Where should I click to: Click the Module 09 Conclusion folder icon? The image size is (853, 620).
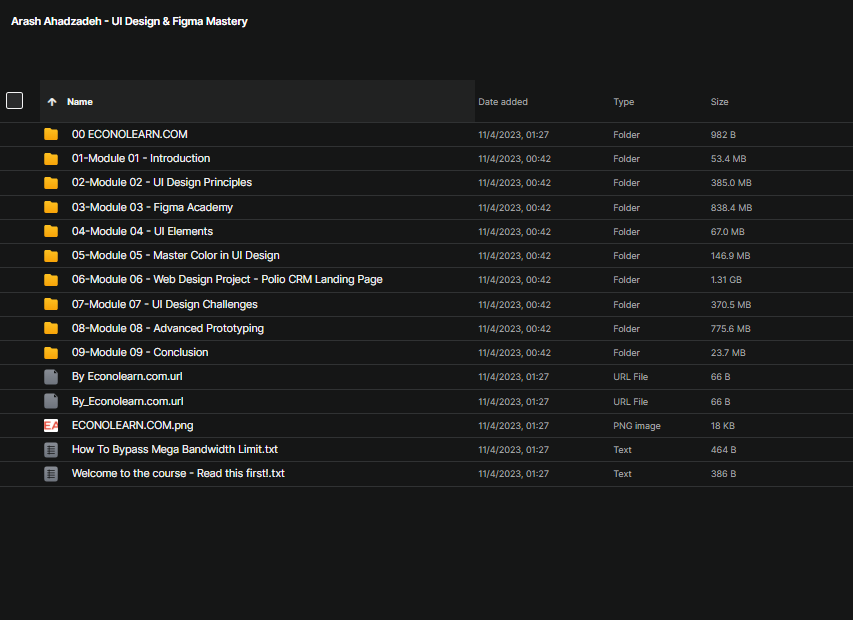[51, 353]
